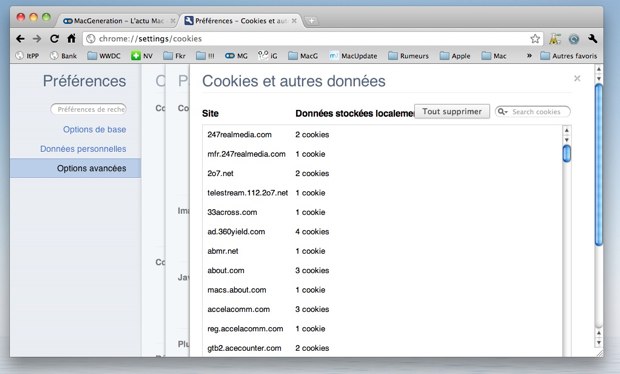Screen dimensions: 620x374
Task: Click the cookie list scrollbar thumb
Action: pyautogui.click(x=567, y=153)
